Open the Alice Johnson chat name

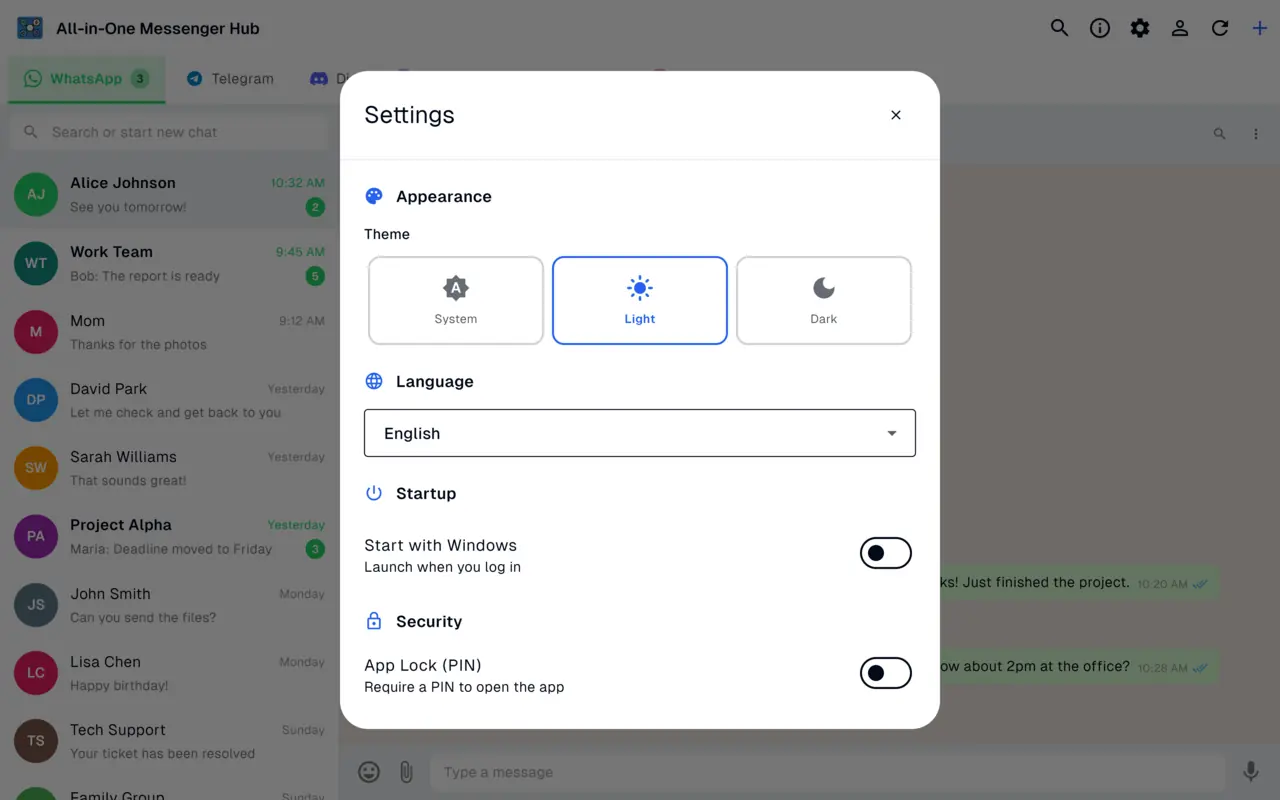[x=123, y=183]
